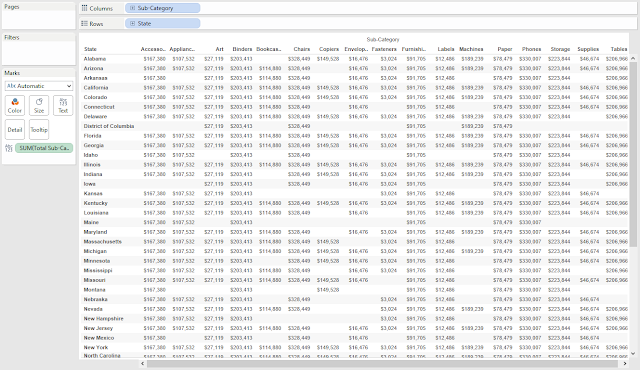Click the horizontal scrollbar right arrow
Viewport: 640px width, 370px height.
point(625,363)
